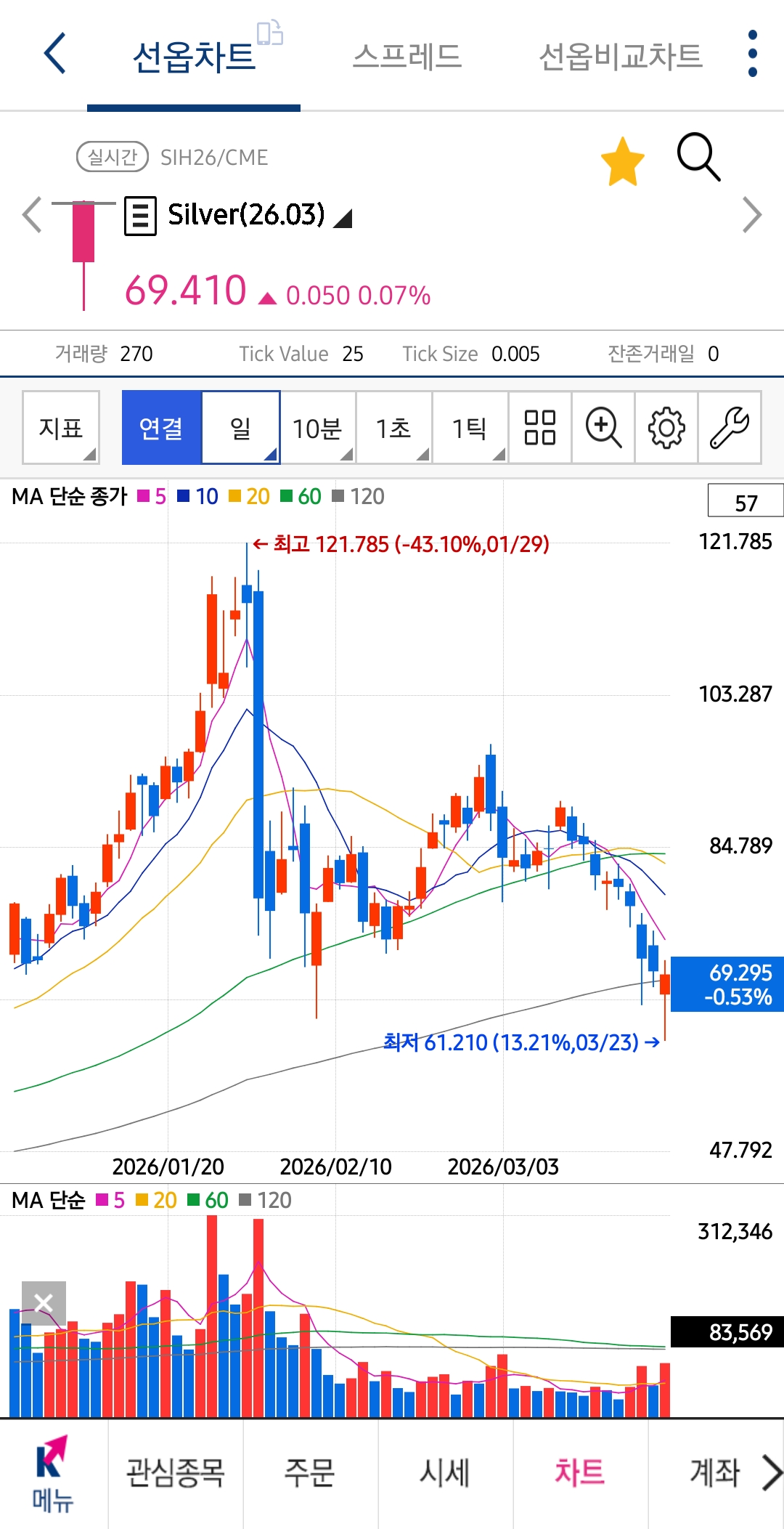Open the 일 period dropdown
784x1529 pixels.
coord(241,427)
